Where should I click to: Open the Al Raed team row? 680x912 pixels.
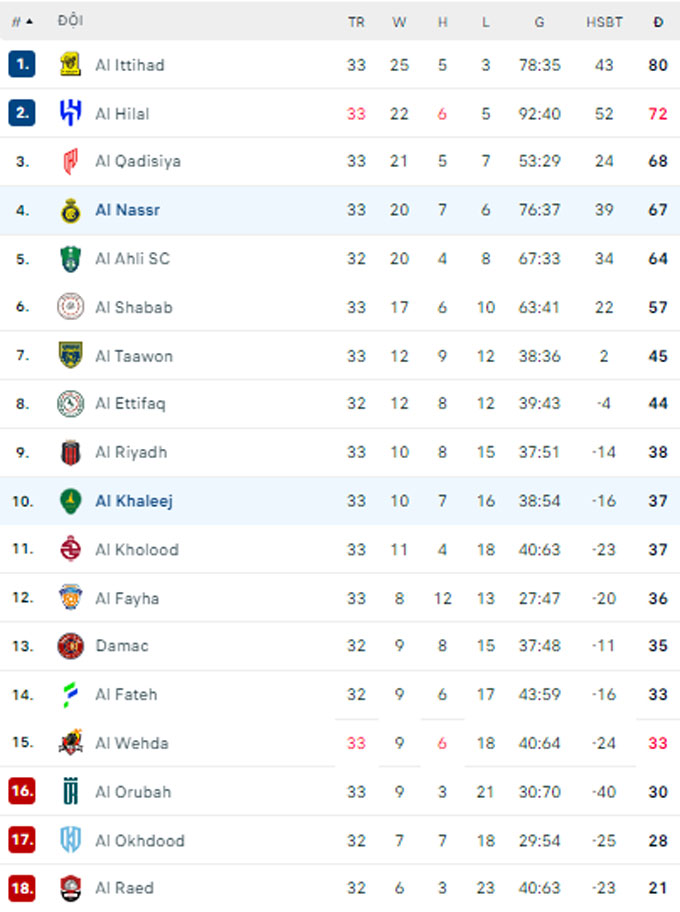click(340, 888)
